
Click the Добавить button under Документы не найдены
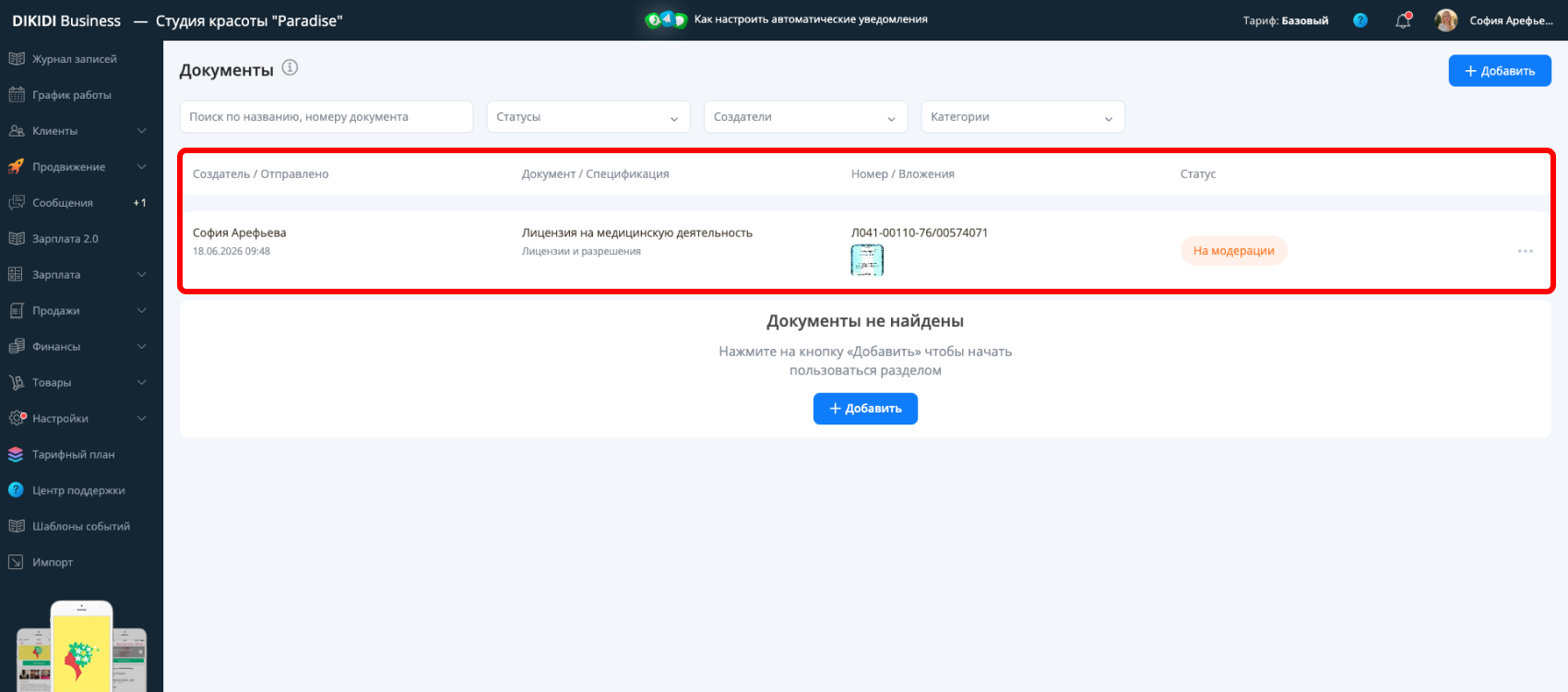(x=865, y=409)
